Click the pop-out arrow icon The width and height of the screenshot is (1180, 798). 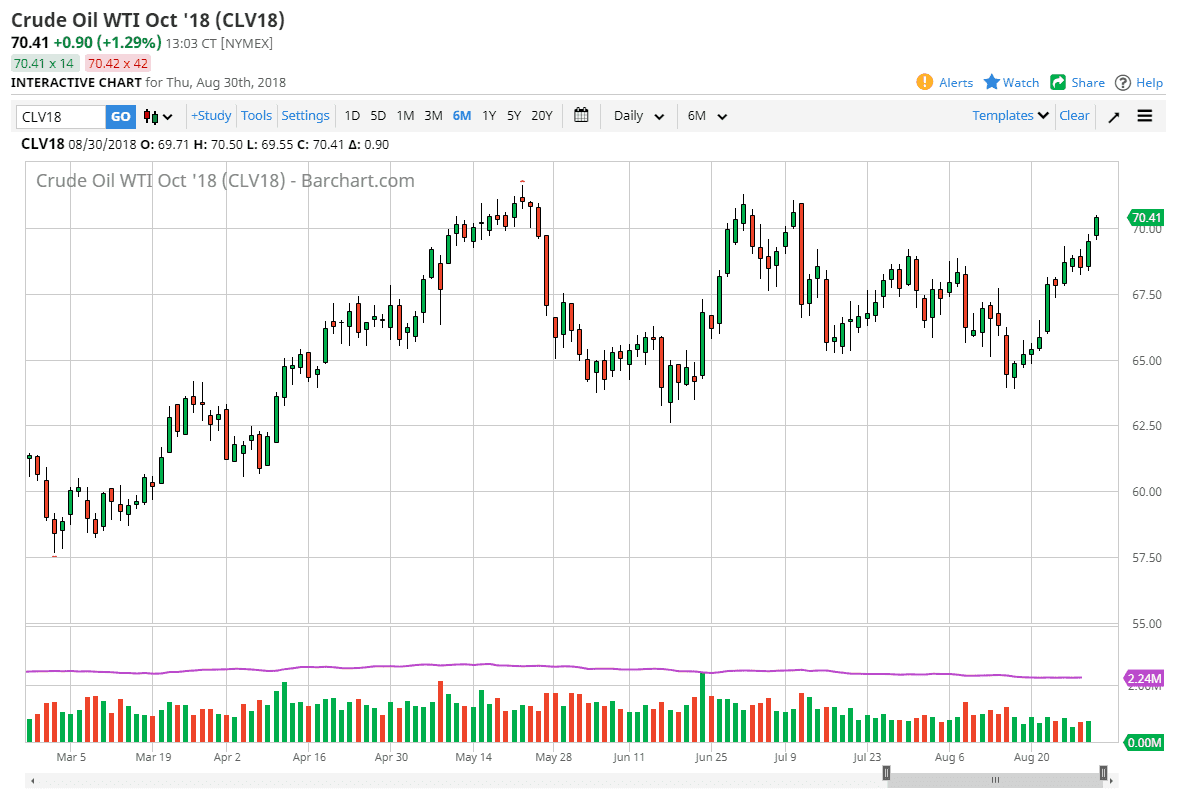(1113, 116)
